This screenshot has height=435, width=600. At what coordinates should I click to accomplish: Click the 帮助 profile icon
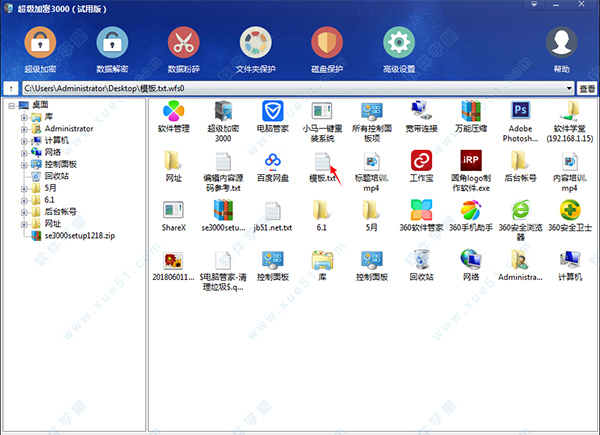[x=561, y=44]
